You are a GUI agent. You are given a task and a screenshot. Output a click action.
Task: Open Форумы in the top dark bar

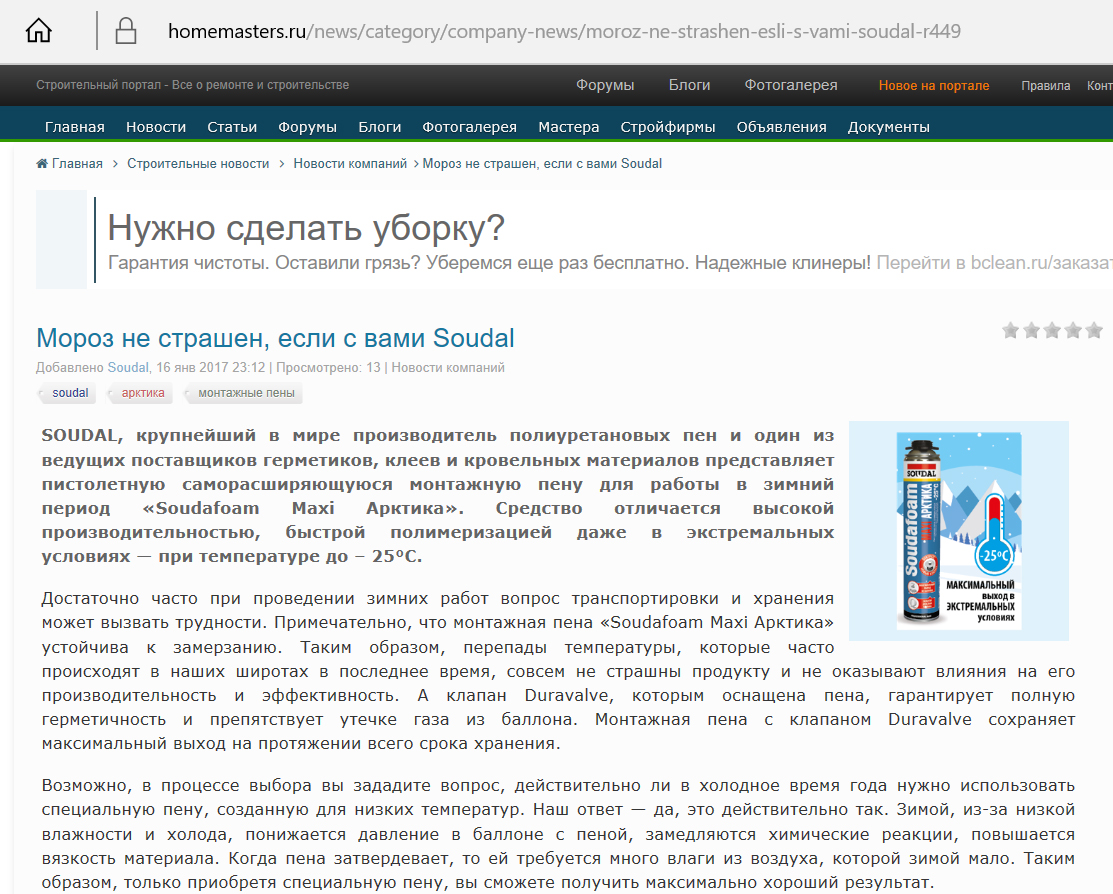[605, 85]
